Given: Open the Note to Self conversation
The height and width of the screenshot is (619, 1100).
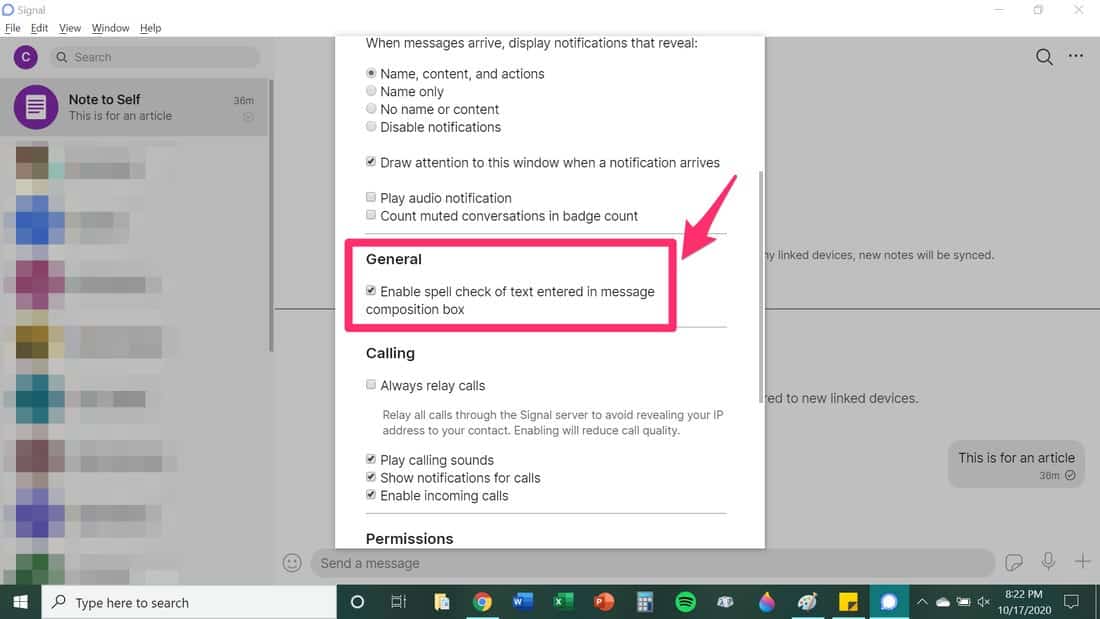Looking at the screenshot, I should (x=134, y=107).
